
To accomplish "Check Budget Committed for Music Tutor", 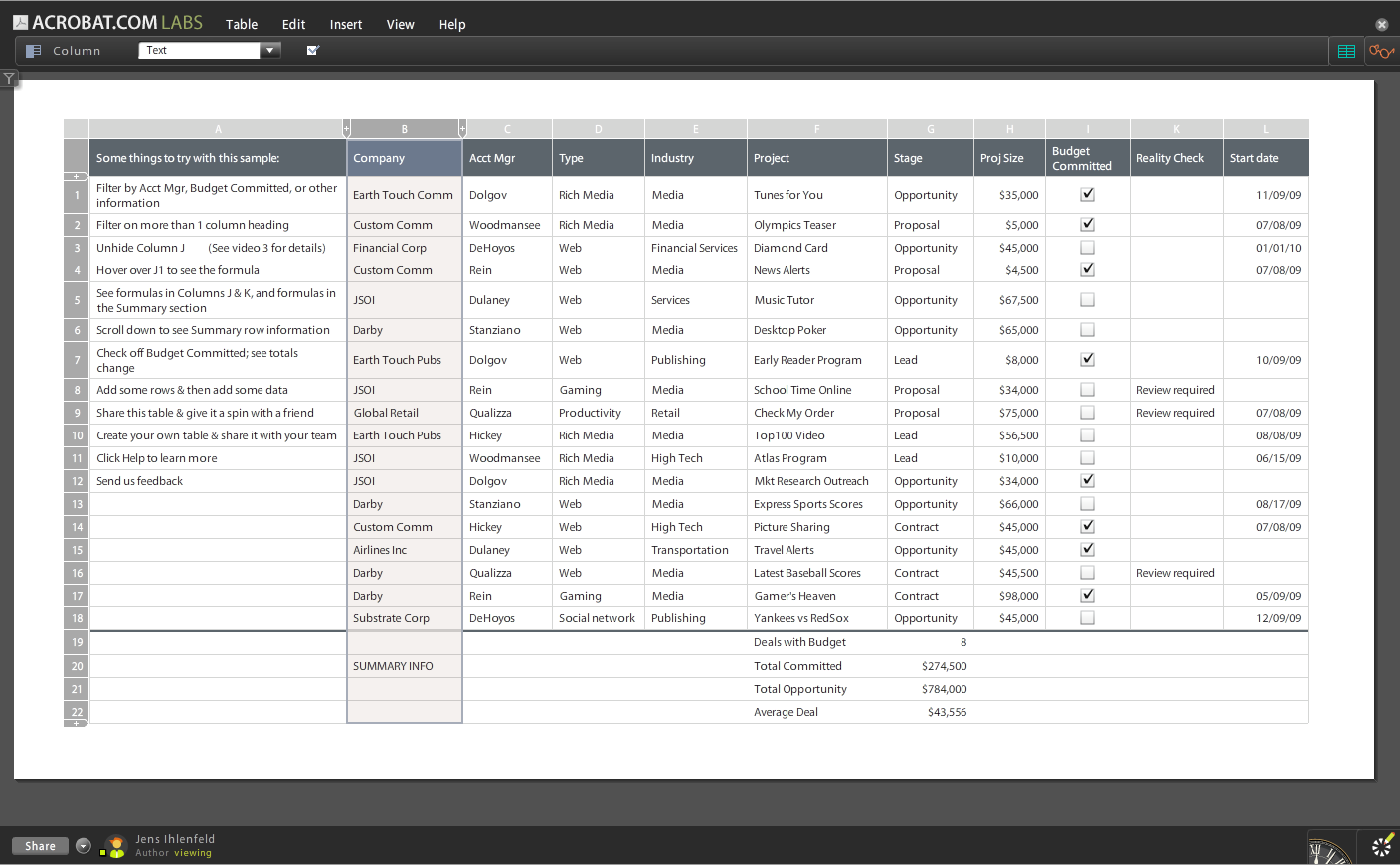I will [1087, 299].
